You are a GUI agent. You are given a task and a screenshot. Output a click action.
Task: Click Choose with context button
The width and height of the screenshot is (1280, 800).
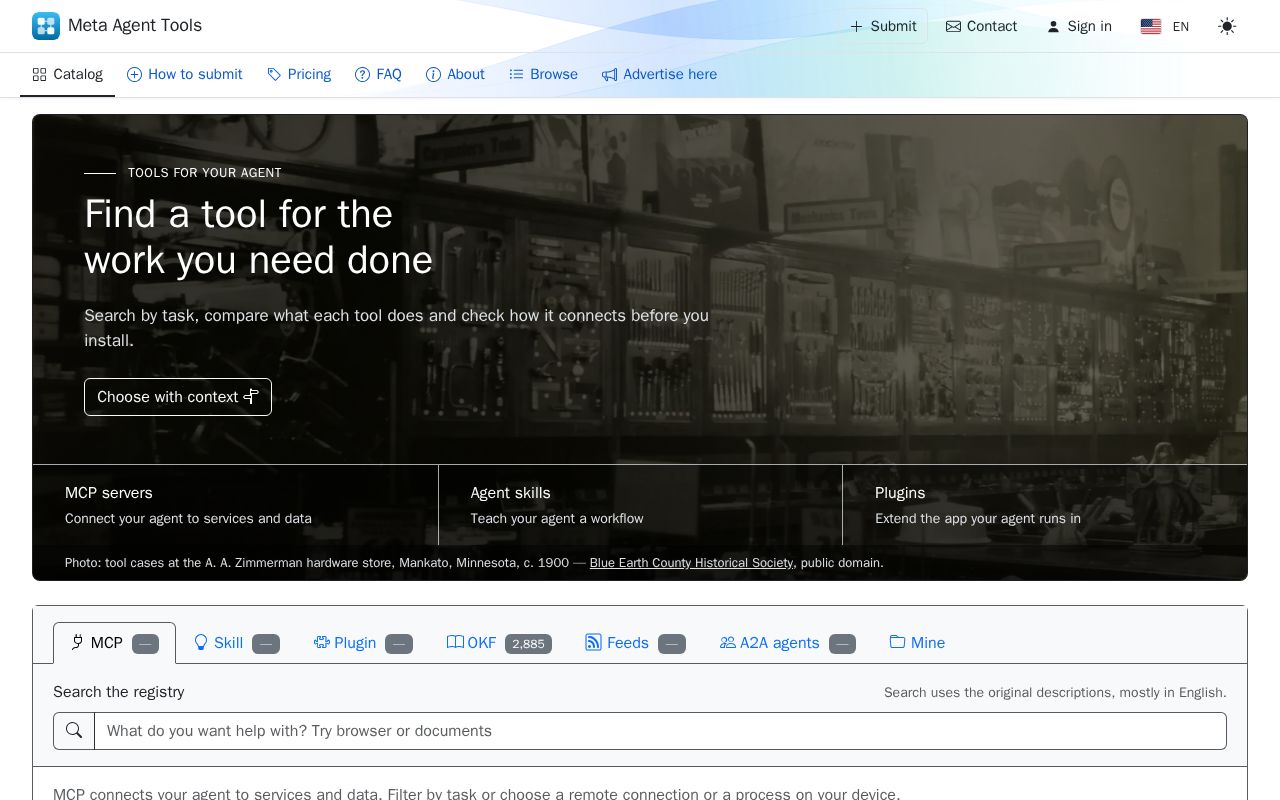pyautogui.click(x=178, y=397)
